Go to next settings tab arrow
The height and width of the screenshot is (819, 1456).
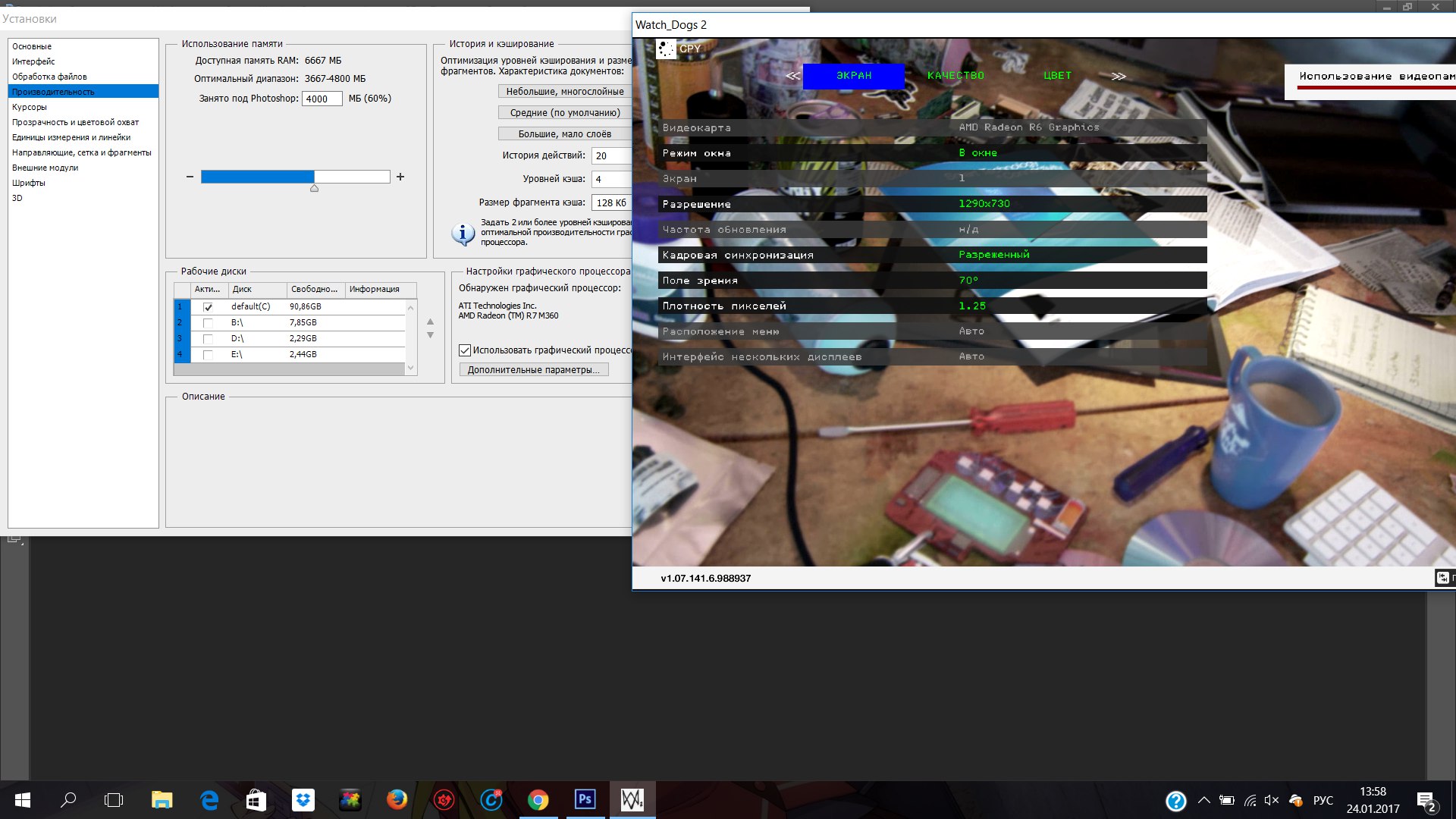[1119, 76]
